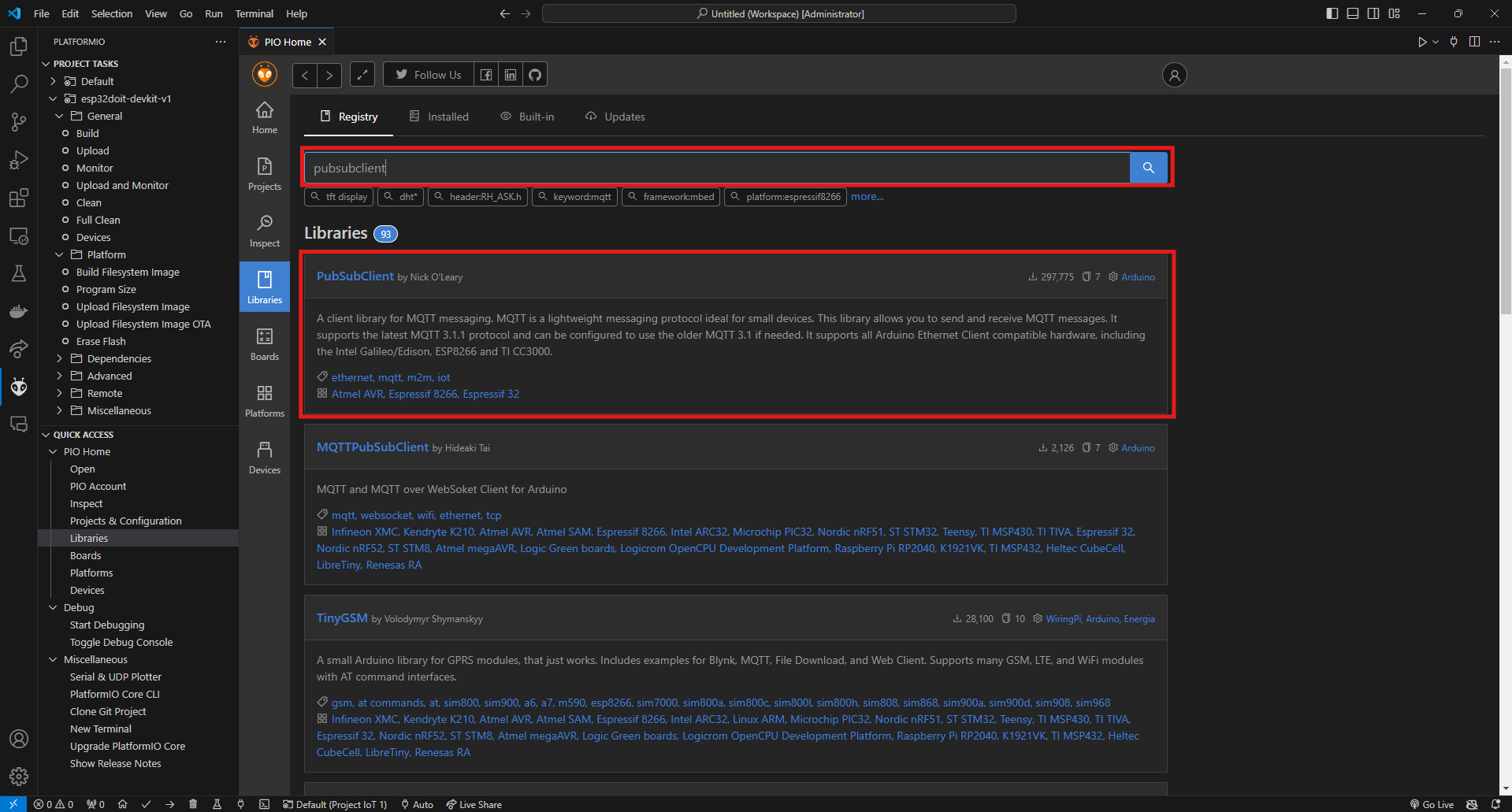Run the Upload and Monitor task
Image resolution: width=1512 pixels, height=812 pixels.
coord(122,185)
